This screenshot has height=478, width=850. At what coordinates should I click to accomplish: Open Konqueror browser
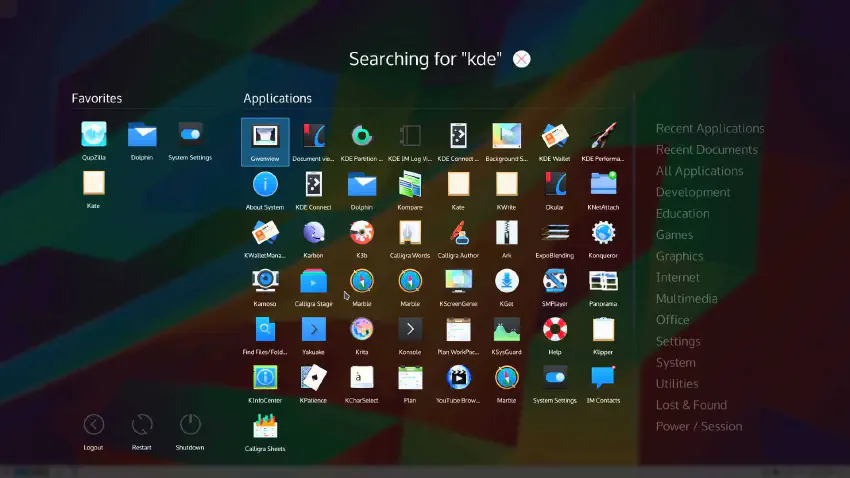pyautogui.click(x=603, y=238)
